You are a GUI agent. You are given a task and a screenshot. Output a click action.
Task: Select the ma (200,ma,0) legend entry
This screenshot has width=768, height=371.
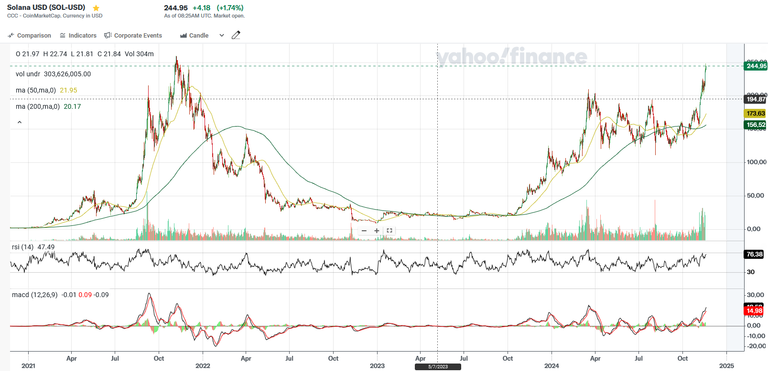[x=48, y=106]
